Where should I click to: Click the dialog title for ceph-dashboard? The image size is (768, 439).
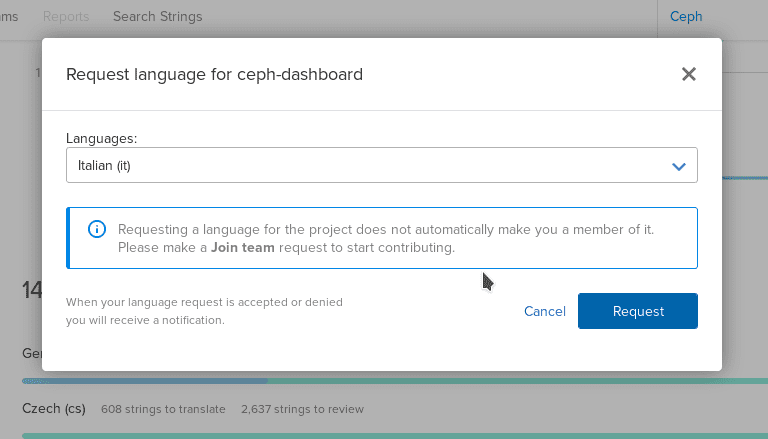click(x=214, y=74)
